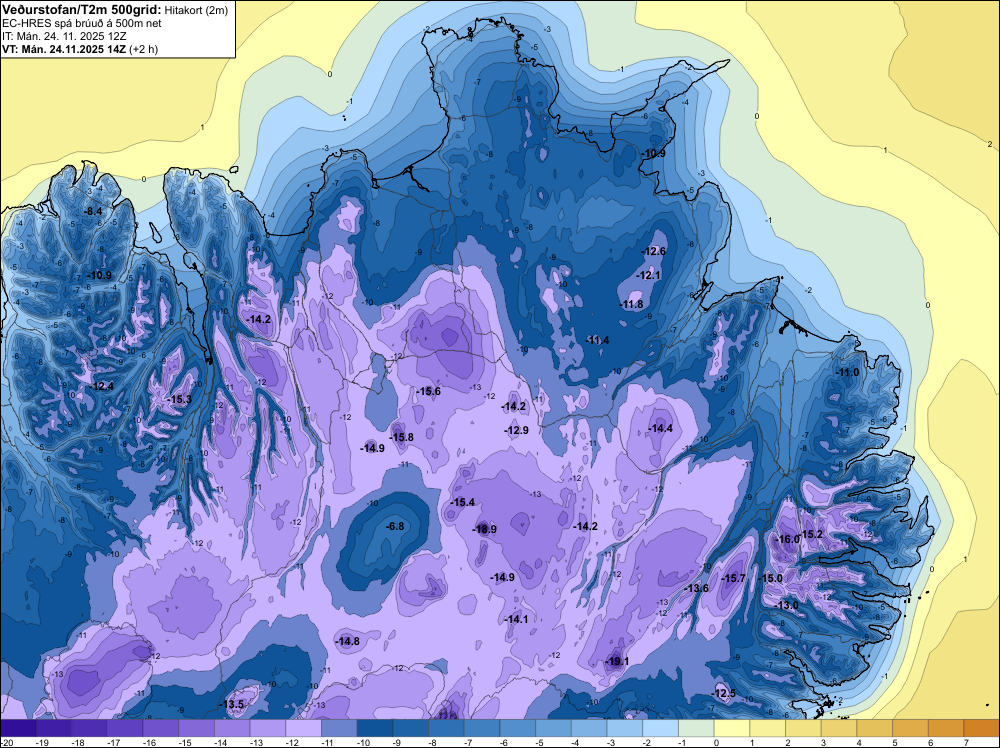Click the -15.7 temperature value
This screenshot has height=748, width=1000.
pos(733,578)
